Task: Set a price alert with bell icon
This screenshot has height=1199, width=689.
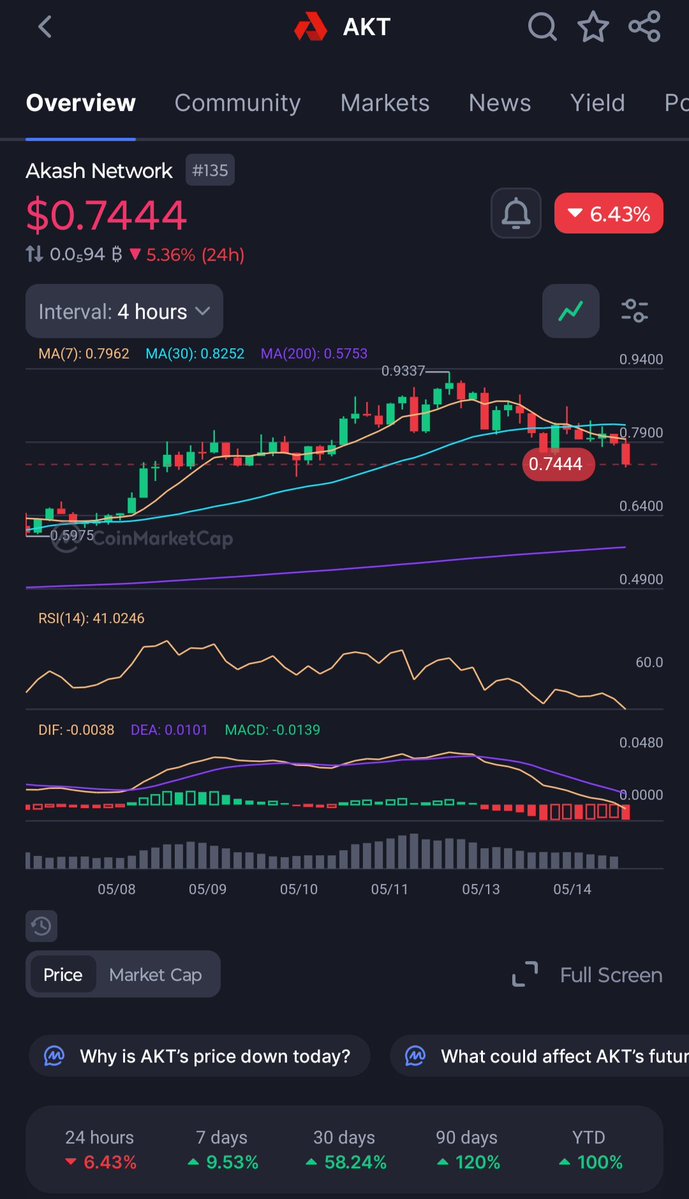Action: 516,213
